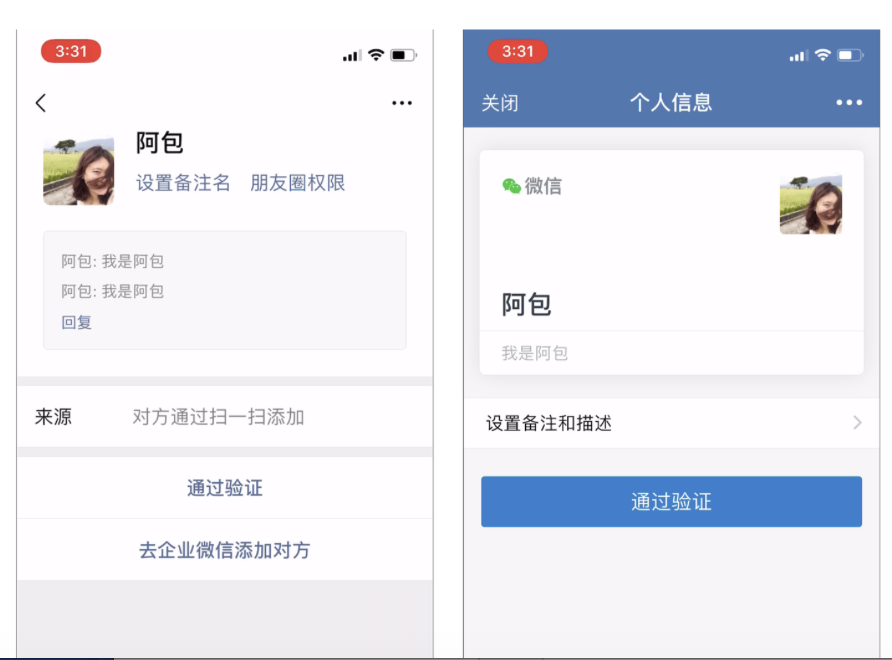Tap the red 3:31 time pill on right screen

[518, 51]
